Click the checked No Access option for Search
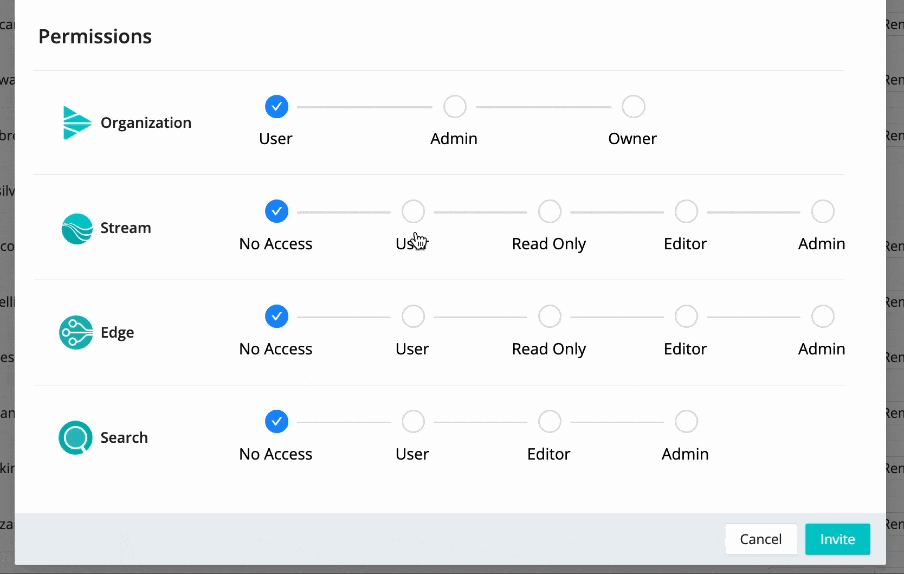The image size is (904, 574). point(277,422)
